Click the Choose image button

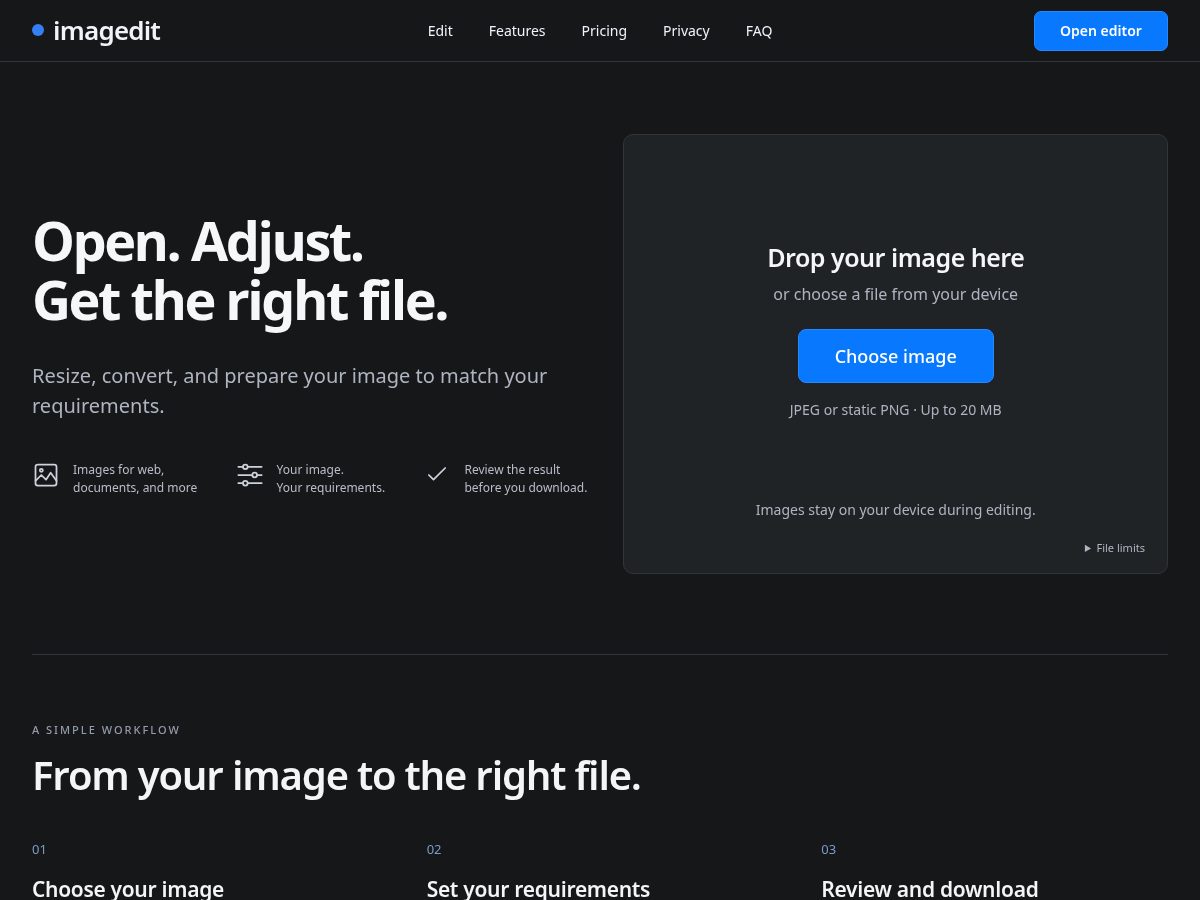click(x=896, y=356)
